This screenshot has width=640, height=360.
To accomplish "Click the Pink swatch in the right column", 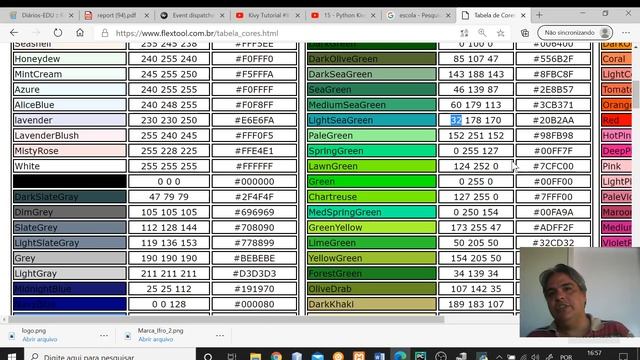I will coord(616,166).
